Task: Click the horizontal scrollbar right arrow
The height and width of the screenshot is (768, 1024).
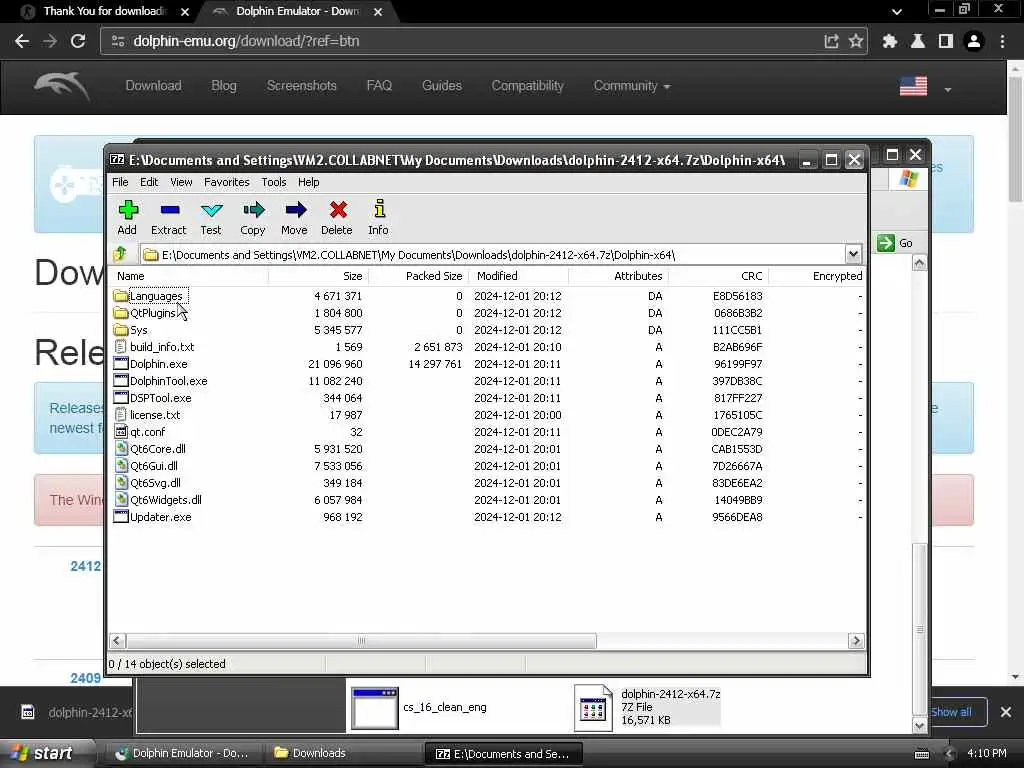Action: [856, 641]
